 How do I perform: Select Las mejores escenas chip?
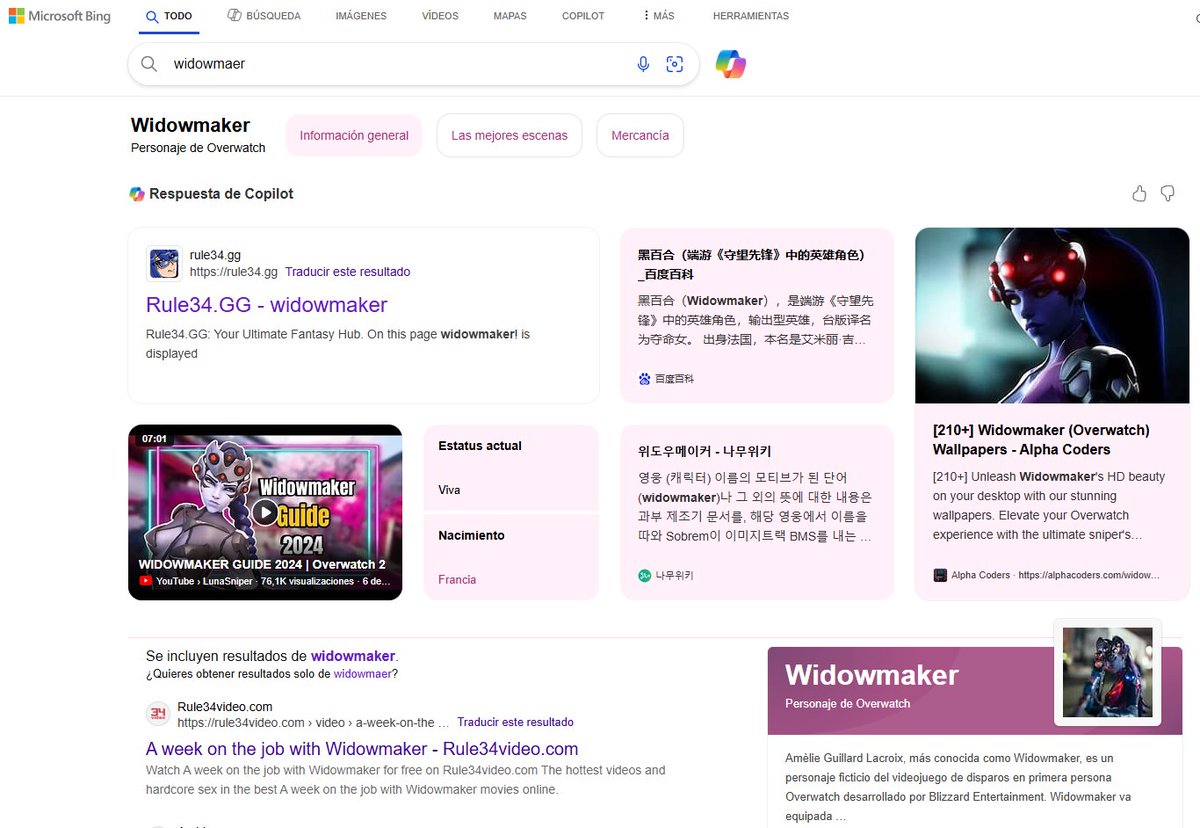point(509,135)
